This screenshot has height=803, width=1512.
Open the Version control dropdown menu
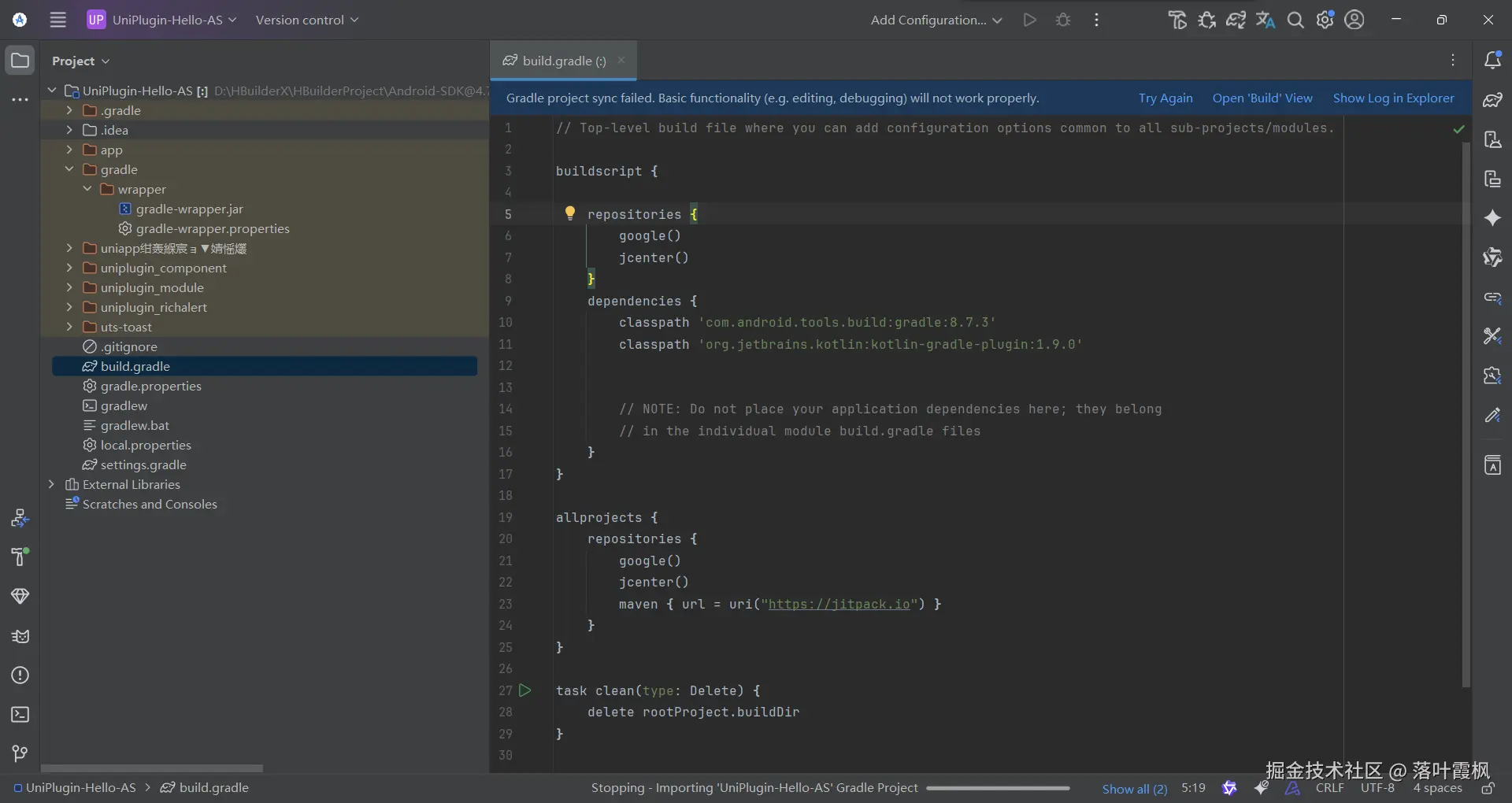pos(306,20)
